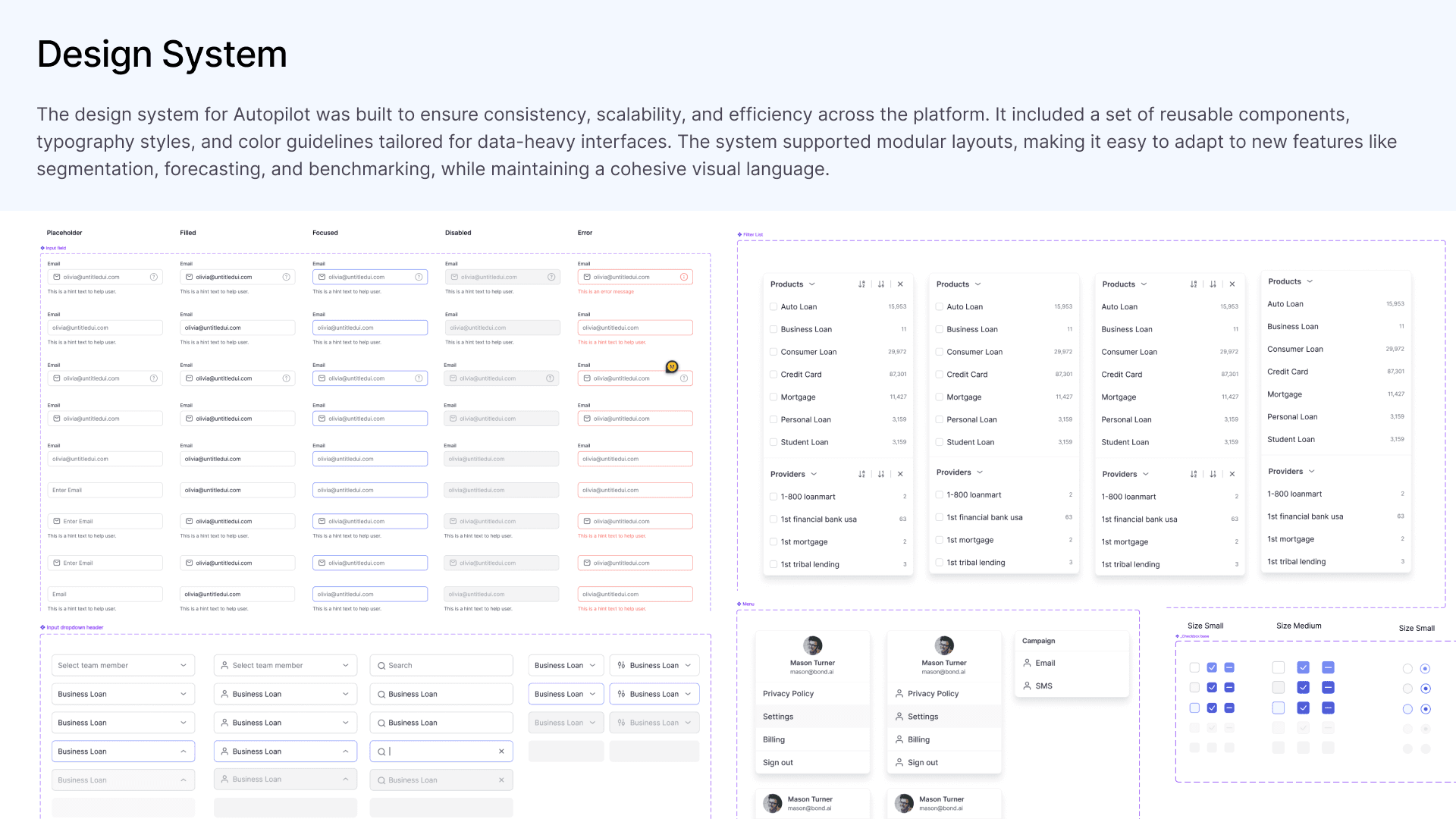Click Mason Turner's avatar above the icon menu

(x=944, y=646)
